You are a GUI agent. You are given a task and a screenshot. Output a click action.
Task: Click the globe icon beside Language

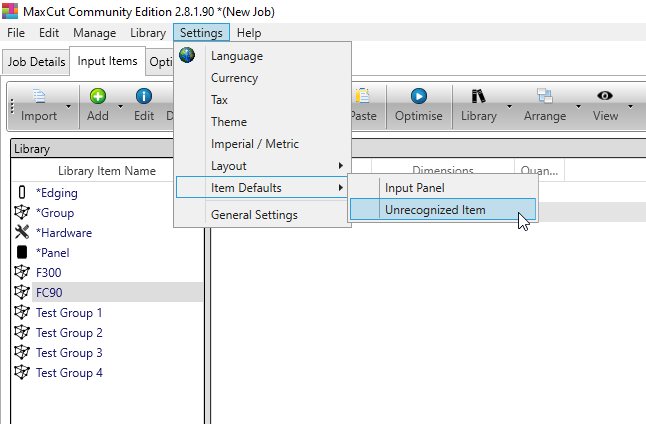pyautogui.click(x=187, y=55)
